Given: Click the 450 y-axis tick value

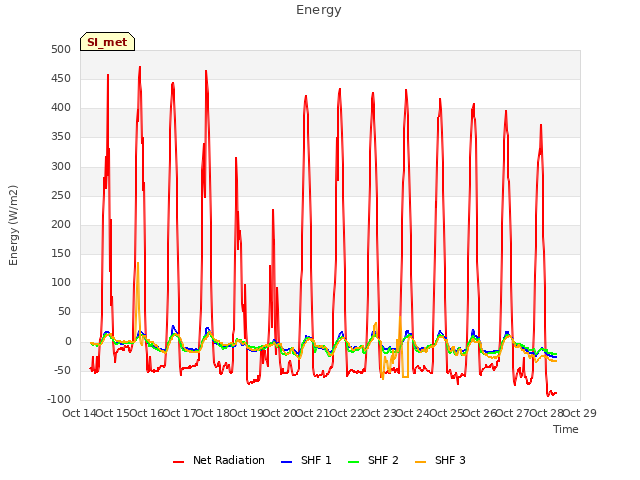Looking at the screenshot, I should [x=61, y=78].
